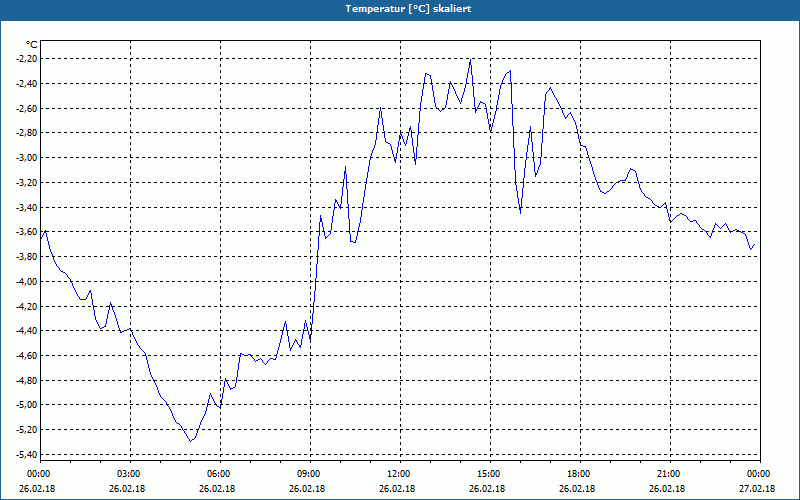Choose the -5,00 y-axis value
This screenshot has height=500, width=800.
[27, 405]
